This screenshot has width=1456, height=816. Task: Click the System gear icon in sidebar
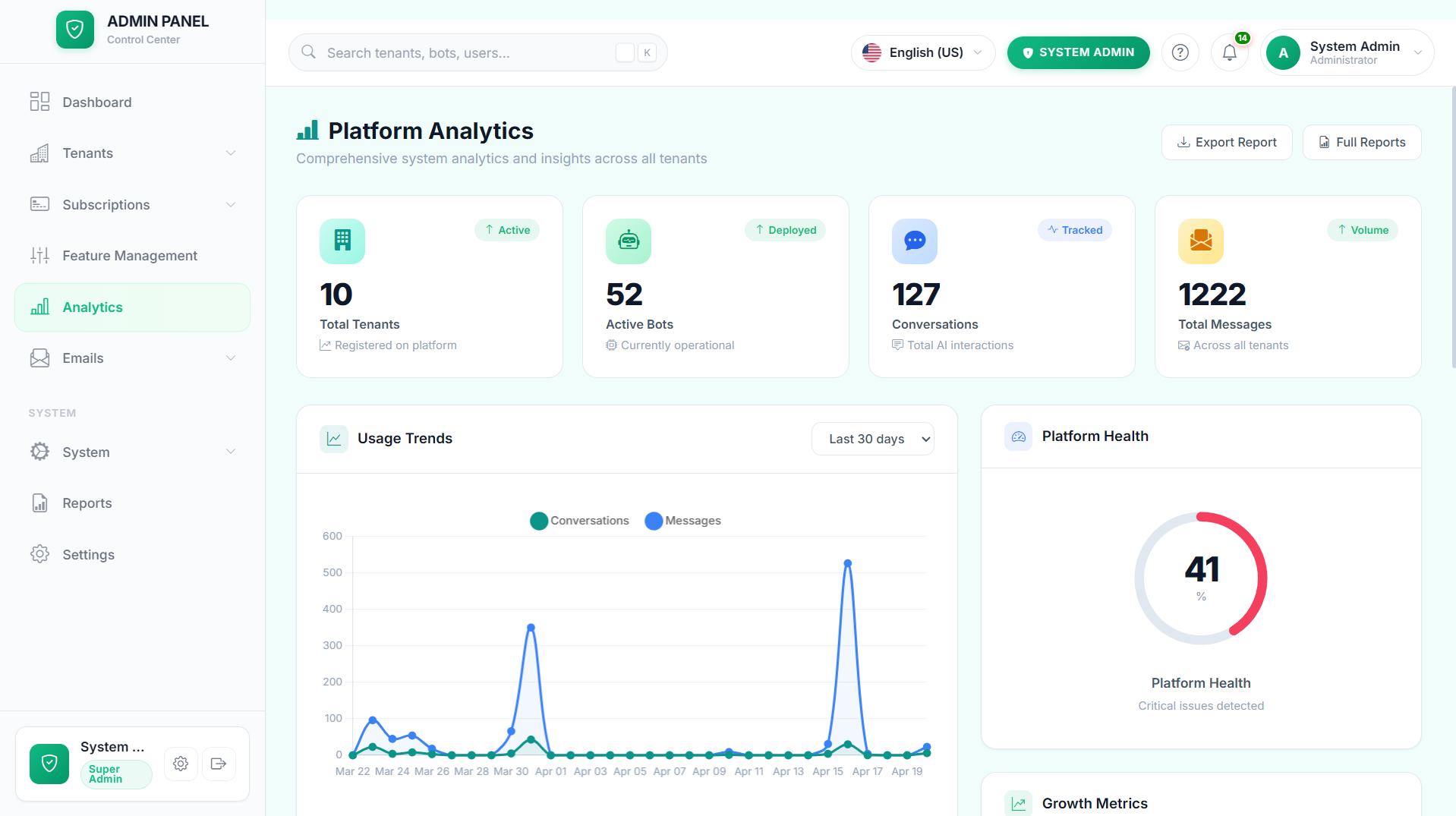pyautogui.click(x=39, y=452)
